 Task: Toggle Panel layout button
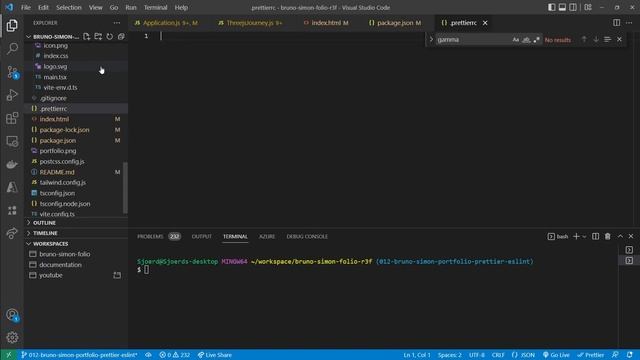pos(562,7)
